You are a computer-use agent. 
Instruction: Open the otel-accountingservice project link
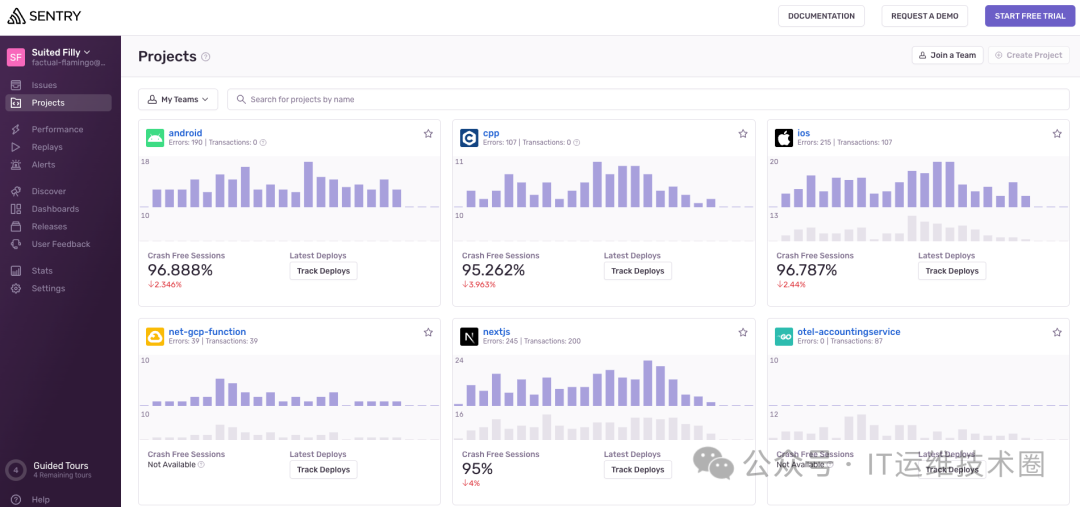pos(849,331)
